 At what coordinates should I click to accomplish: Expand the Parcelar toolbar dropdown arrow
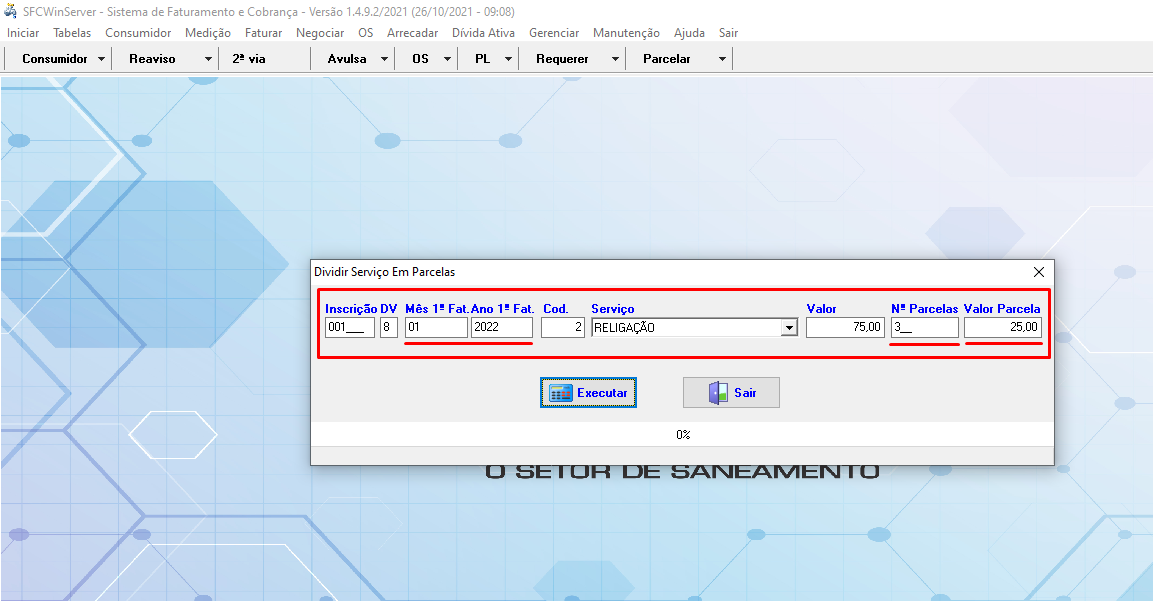click(722, 59)
